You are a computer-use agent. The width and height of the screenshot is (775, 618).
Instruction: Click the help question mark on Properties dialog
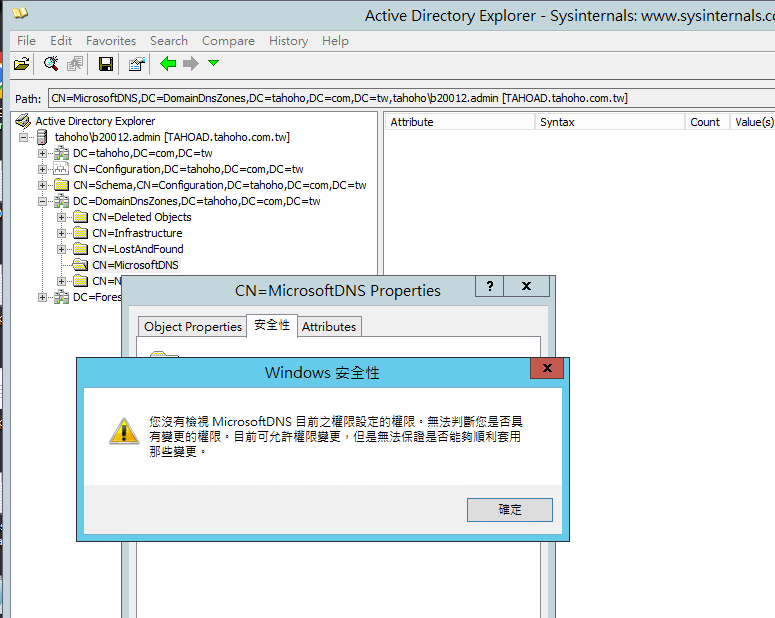(x=489, y=286)
